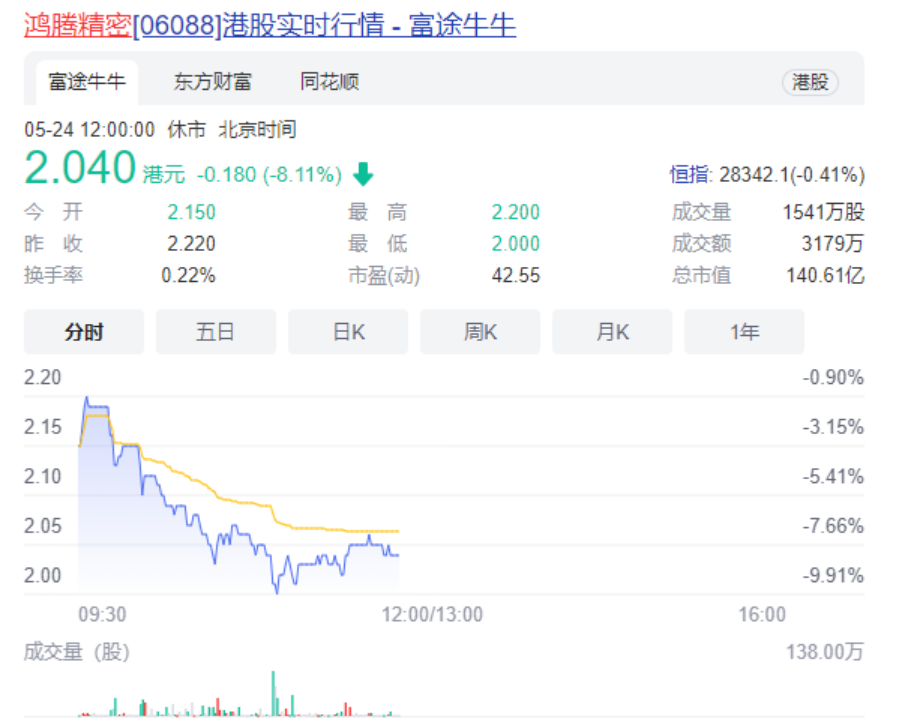Click the green down arrow icon
Image resolution: width=905 pixels, height=725 pixels.
click(x=363, y=175)
